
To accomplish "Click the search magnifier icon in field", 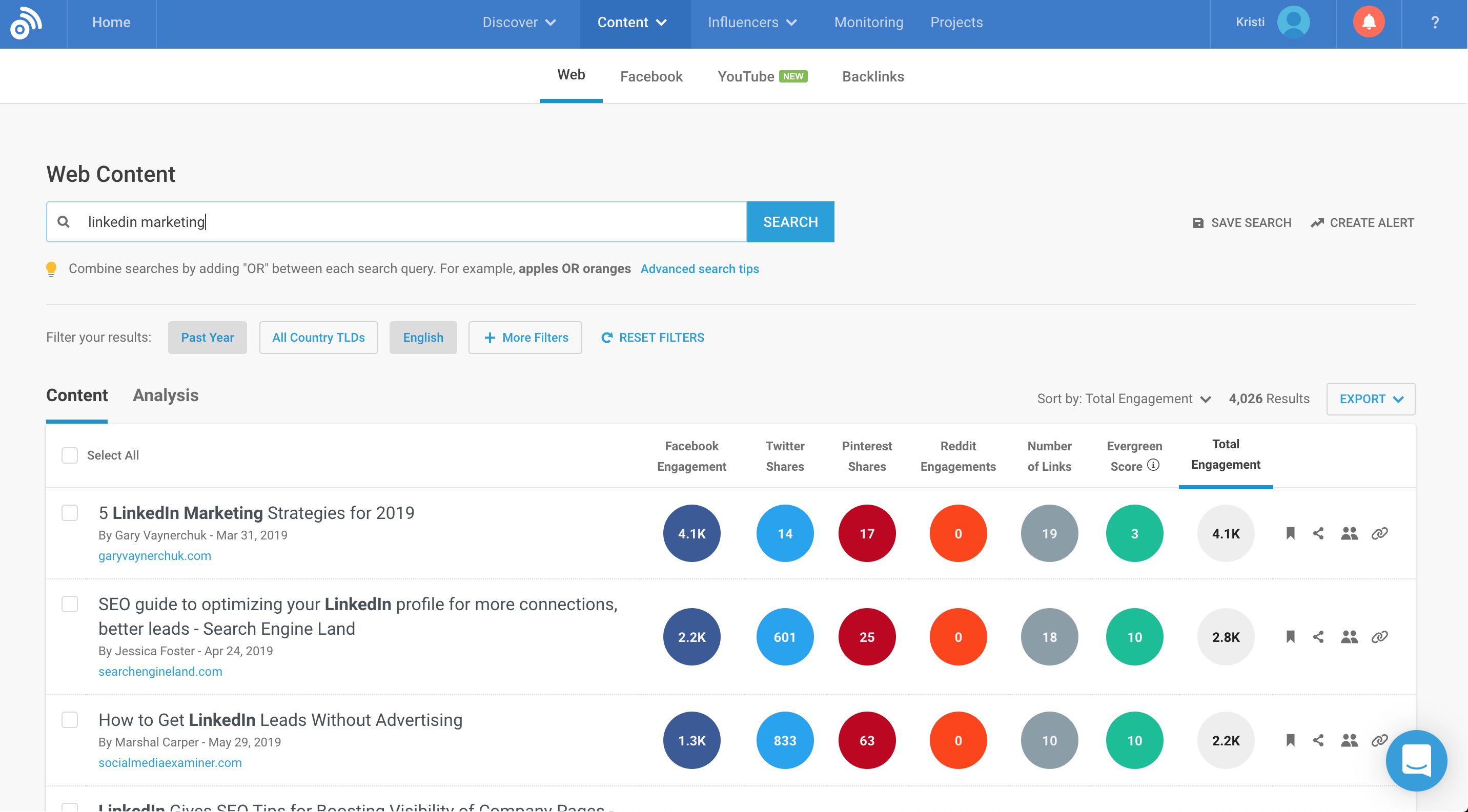I will coord(64,221).
